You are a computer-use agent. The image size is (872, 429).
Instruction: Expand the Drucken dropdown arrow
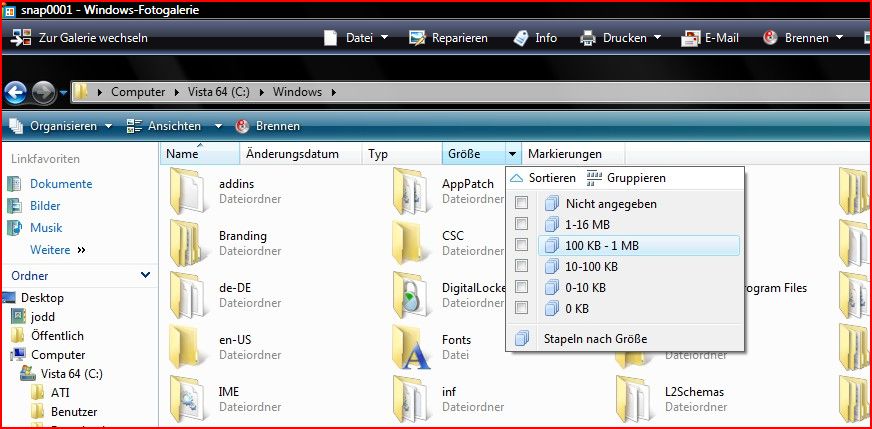pos(657,38)
